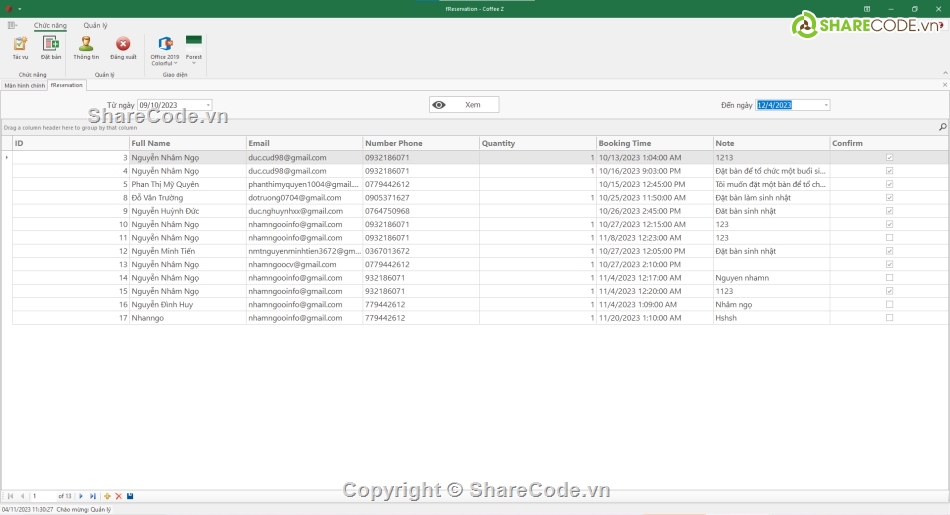The image size is (950, 515).
Task: Open Thông tin user profile
Action: (x=86, y=47)
